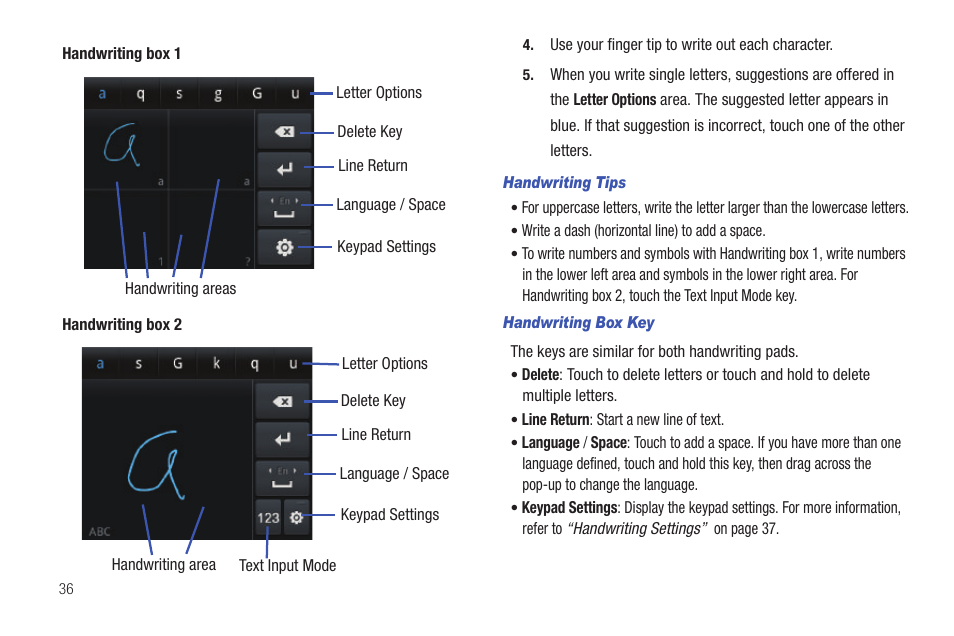The height and width of the screenshot is (636, 954).
Task: Tap the Delete key in Handwriting box 2
Action: tap(282, 402)
